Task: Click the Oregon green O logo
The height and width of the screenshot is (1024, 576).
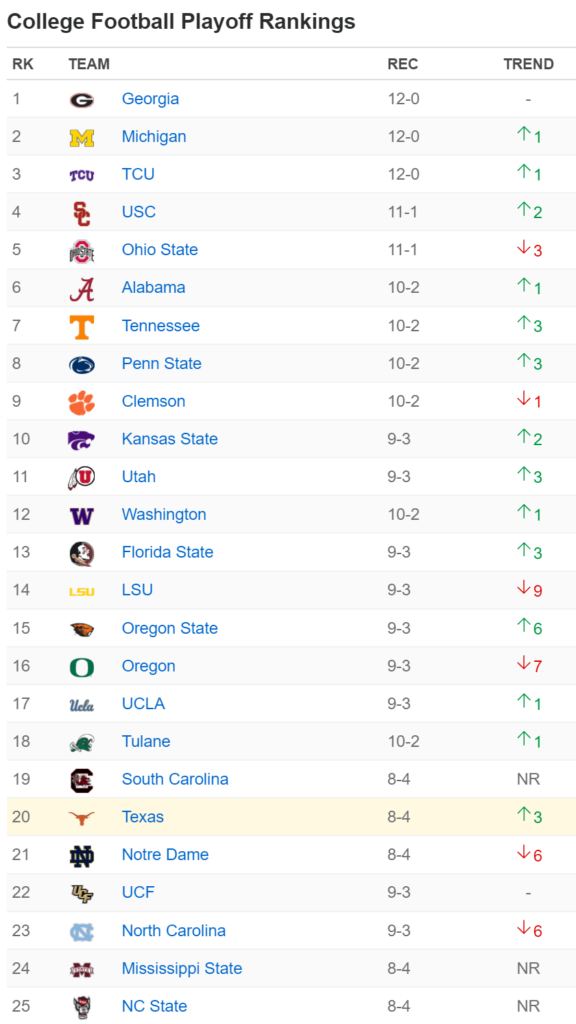Action: (82, 667)
